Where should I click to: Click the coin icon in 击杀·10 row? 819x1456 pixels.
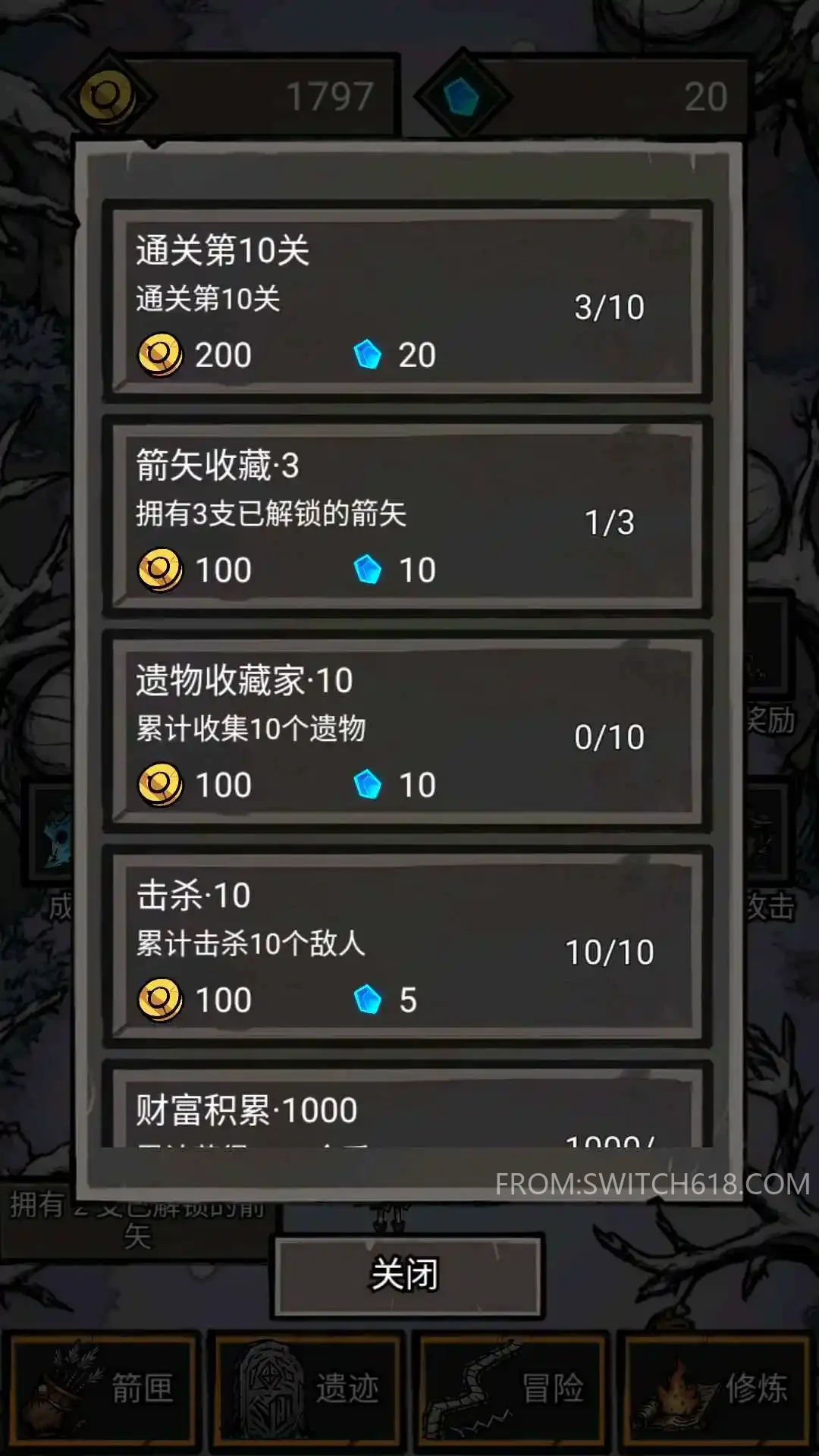(x=160, y=999)
